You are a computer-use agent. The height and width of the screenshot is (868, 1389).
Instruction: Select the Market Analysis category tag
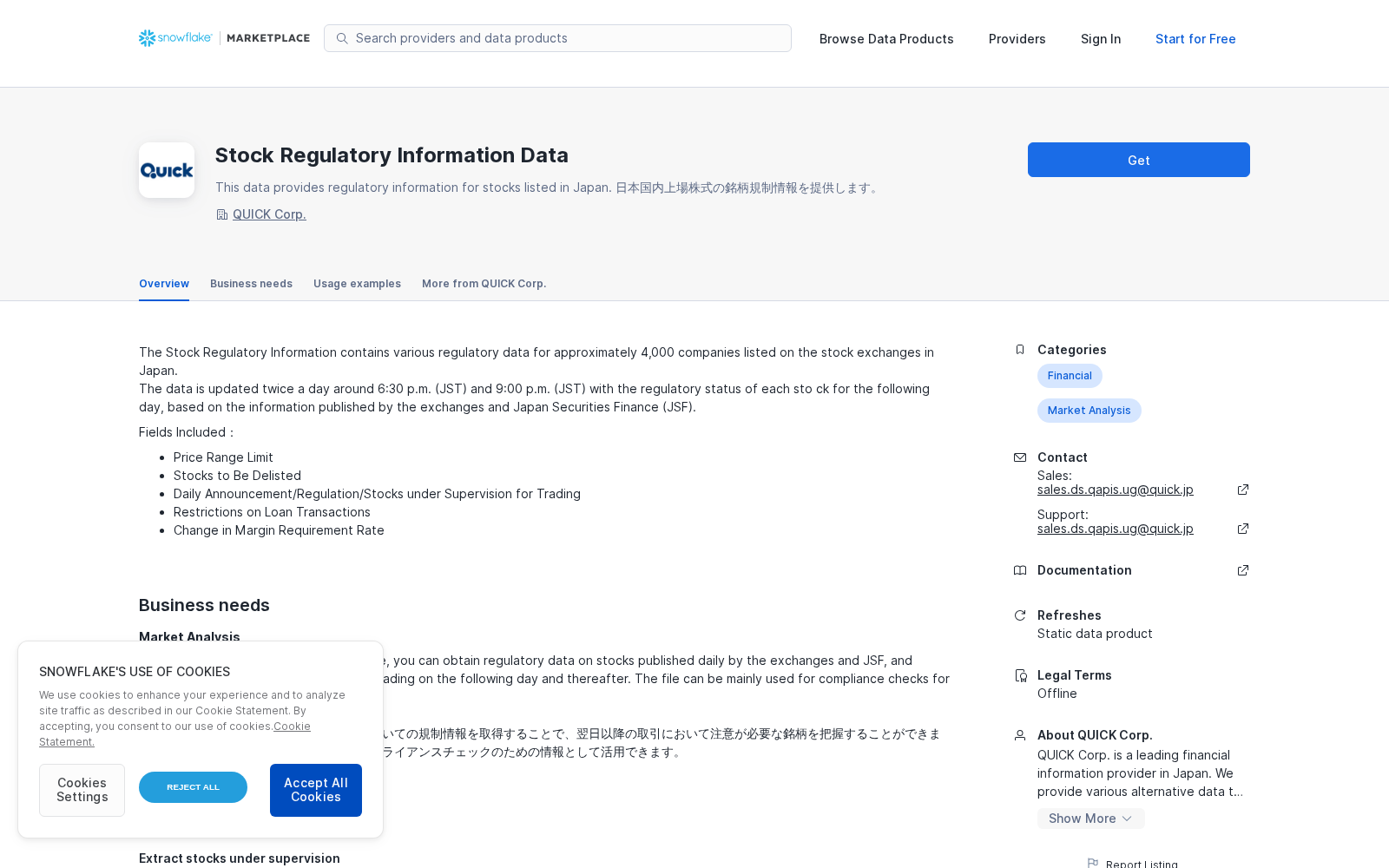tap(1089, 411)
